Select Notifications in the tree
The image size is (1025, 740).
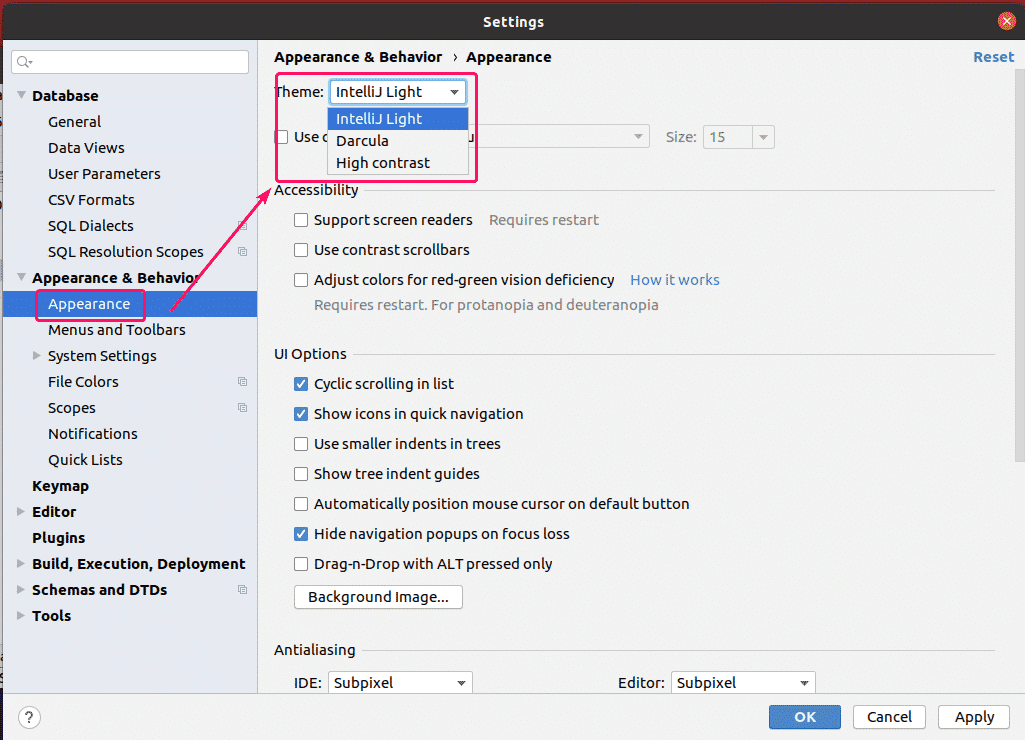[93, 434]
